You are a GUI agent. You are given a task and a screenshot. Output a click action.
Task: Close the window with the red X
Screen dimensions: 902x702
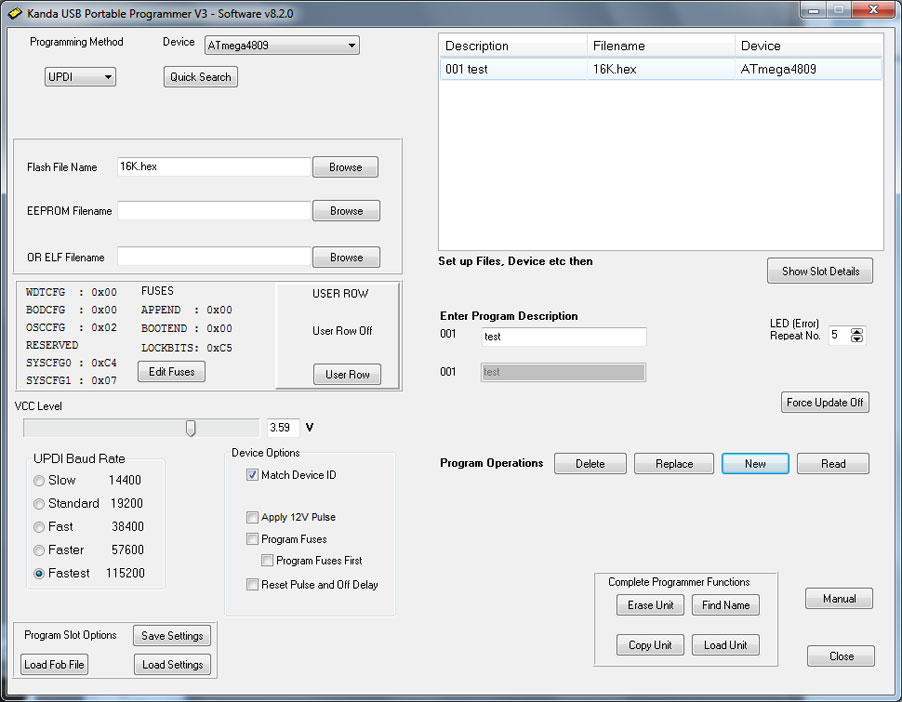[x=873, y=10]
